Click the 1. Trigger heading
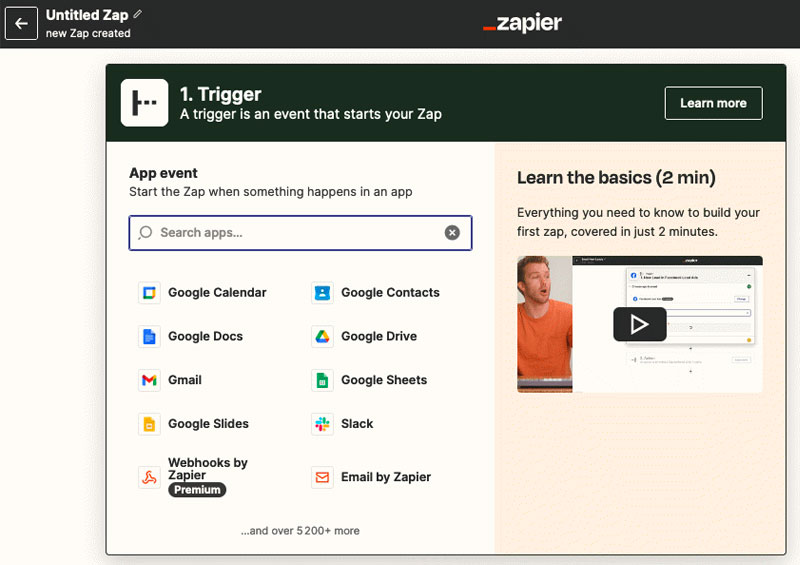Screen dimensions: 800x565 [220, 94]
